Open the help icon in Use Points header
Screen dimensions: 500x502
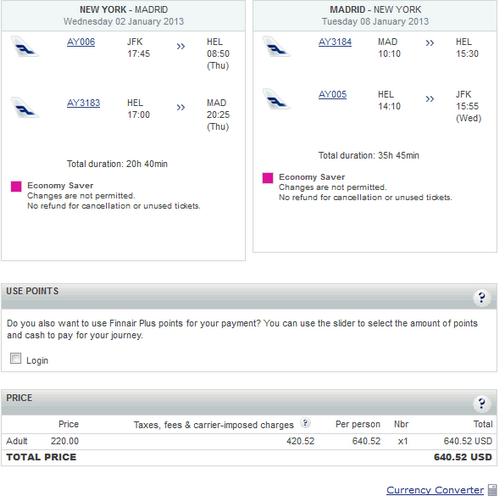point(482,297)
